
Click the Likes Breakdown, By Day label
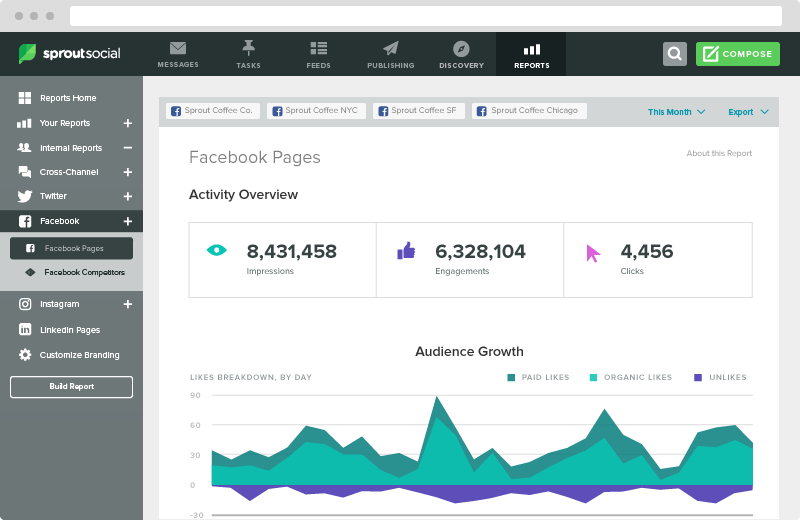pos(251,378)
